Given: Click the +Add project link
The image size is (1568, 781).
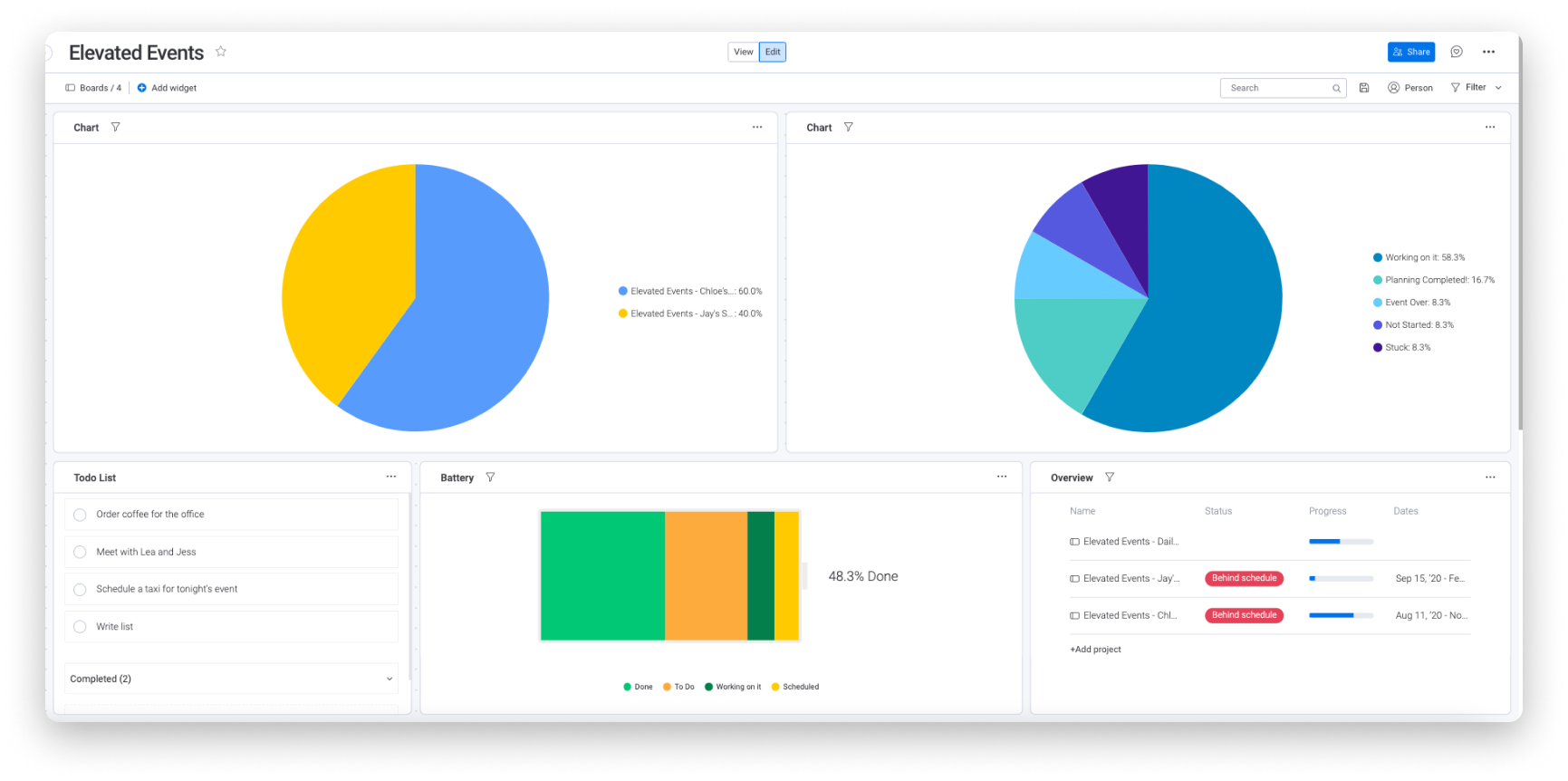Looking at the screenshot, I should click(x=1095, y=650).
